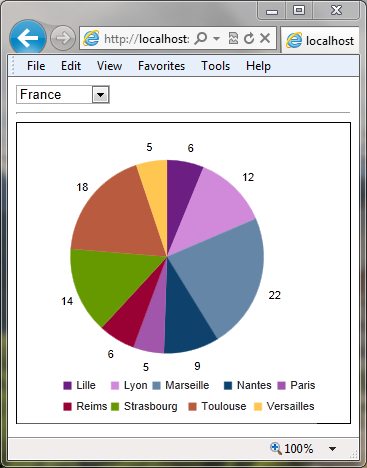The image size is (367, 468).
Task: Click the Refresh page icon
Action: (249, 38)
